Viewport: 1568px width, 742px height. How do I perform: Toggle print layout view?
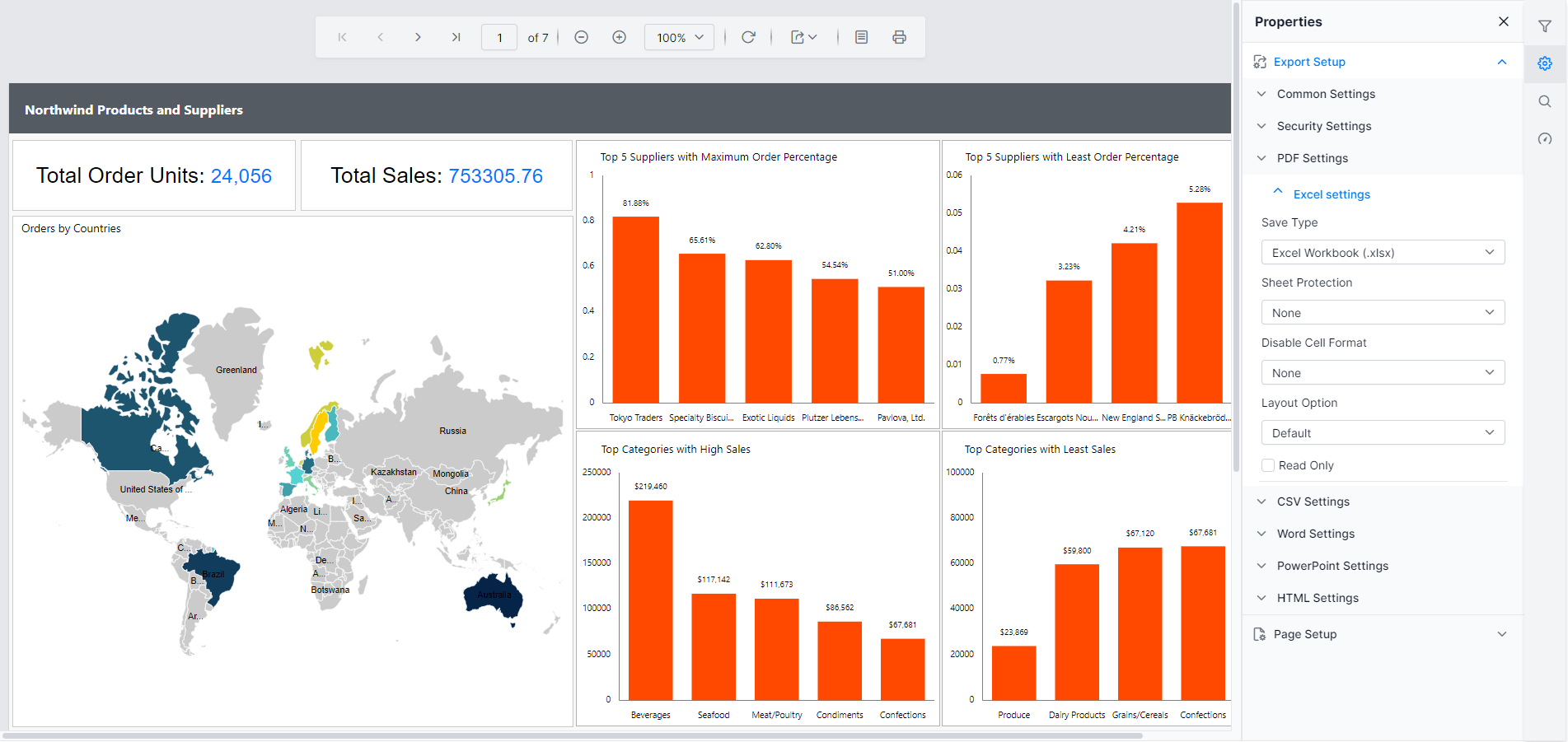(x=861, y=37)
